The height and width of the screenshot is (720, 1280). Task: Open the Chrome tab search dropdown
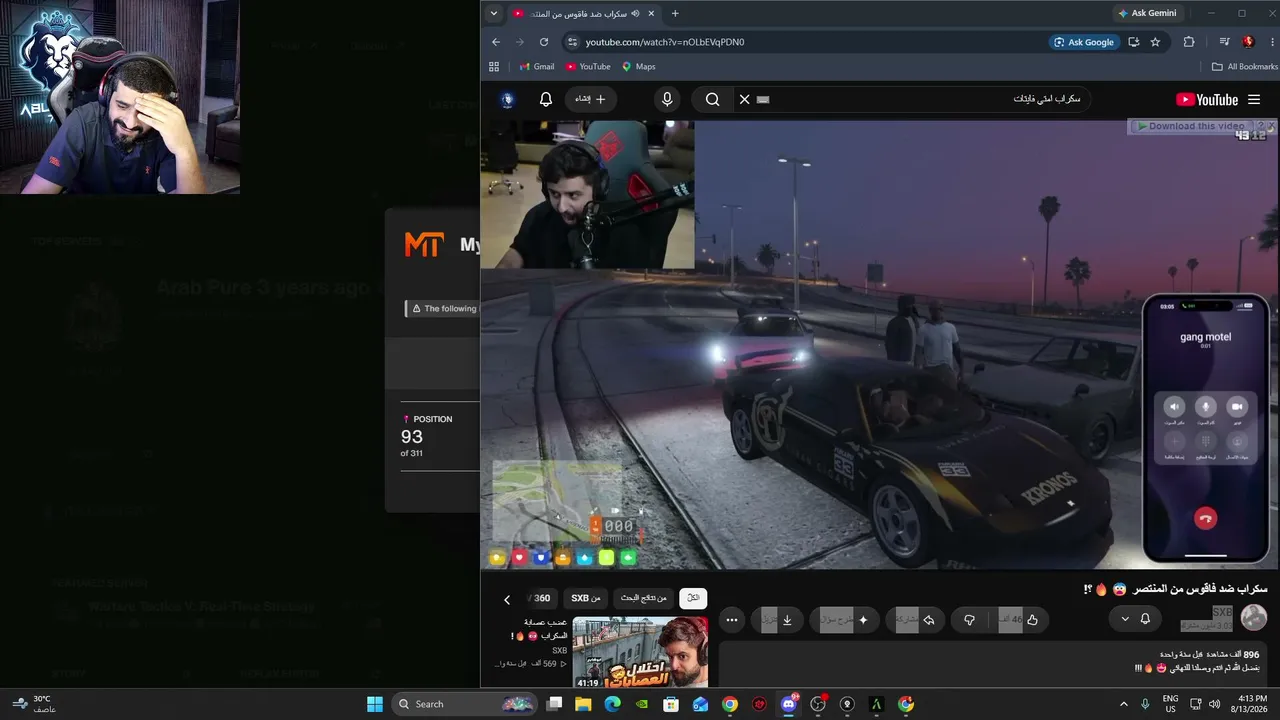coord(493,13)
